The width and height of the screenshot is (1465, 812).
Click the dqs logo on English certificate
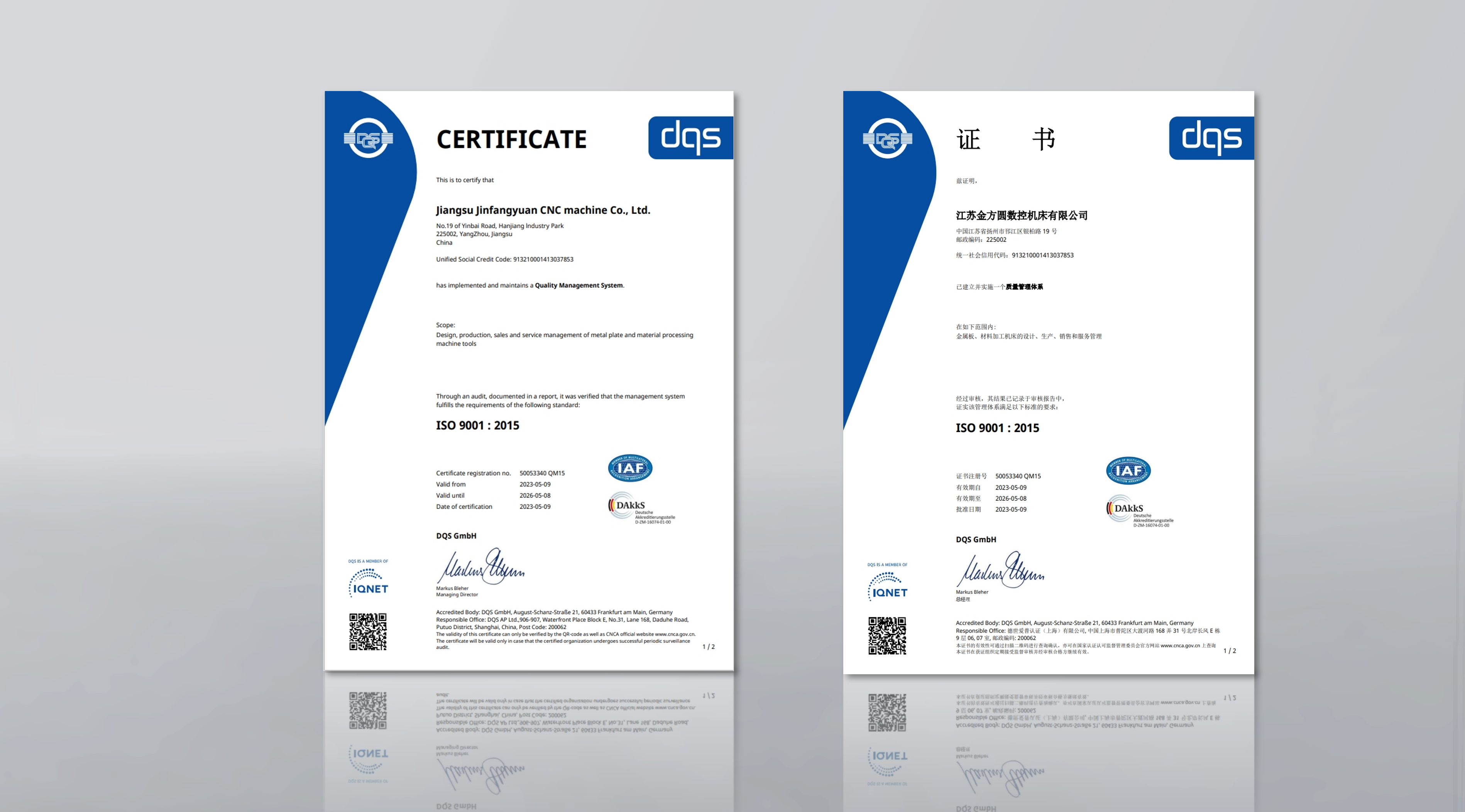(690, 138)
